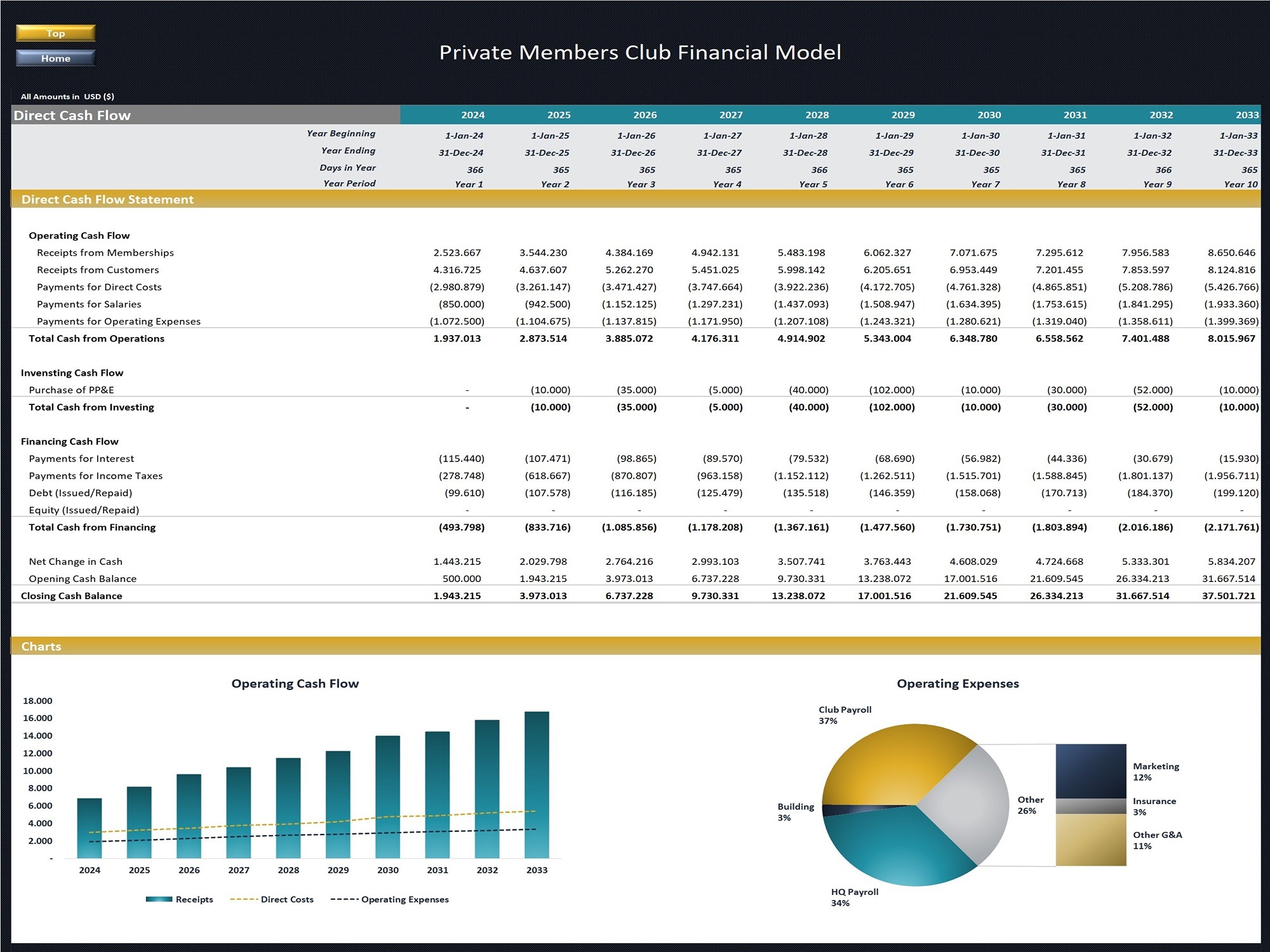Click the 2030 receipts bar in chart
The width and height of the screenshot is (1270, 952).
pyautogui.click(x=388, y=797)
